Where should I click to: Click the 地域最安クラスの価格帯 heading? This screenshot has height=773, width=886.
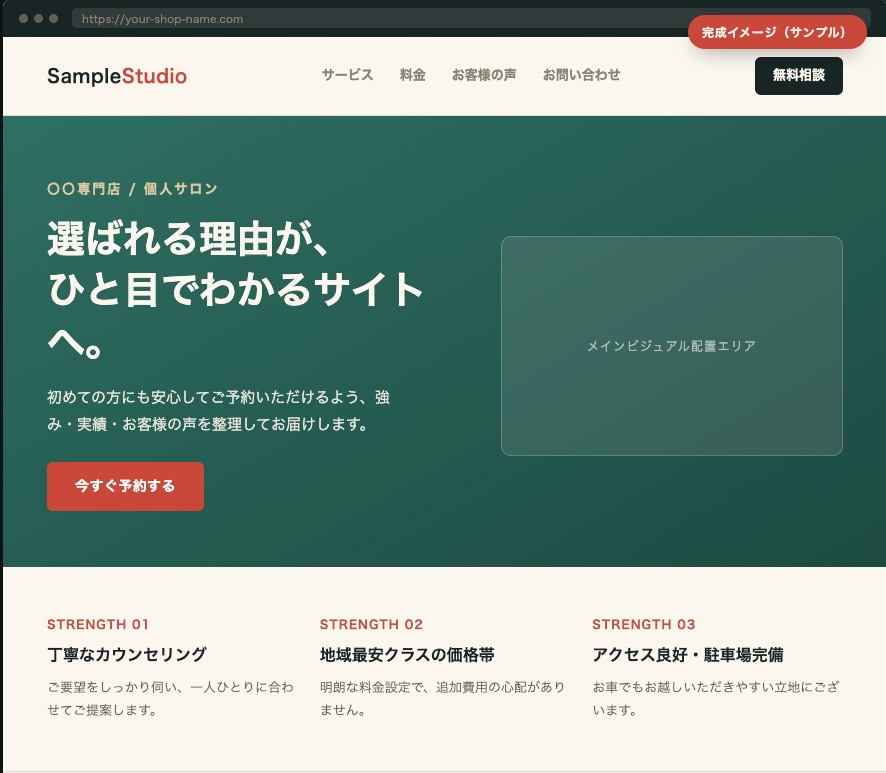click(407, 654)
